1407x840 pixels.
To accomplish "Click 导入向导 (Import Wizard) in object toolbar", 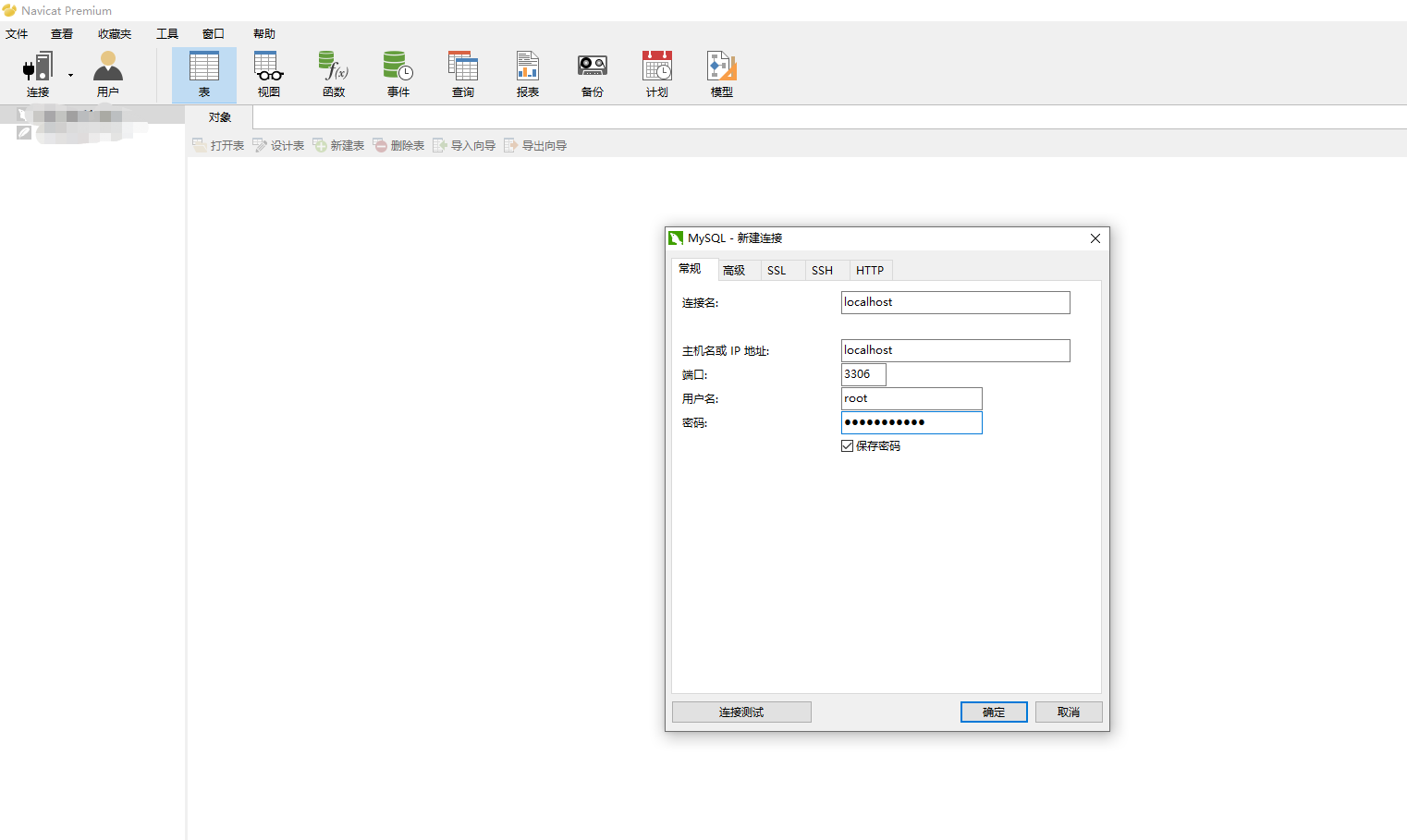I will (x=464, y=145).
